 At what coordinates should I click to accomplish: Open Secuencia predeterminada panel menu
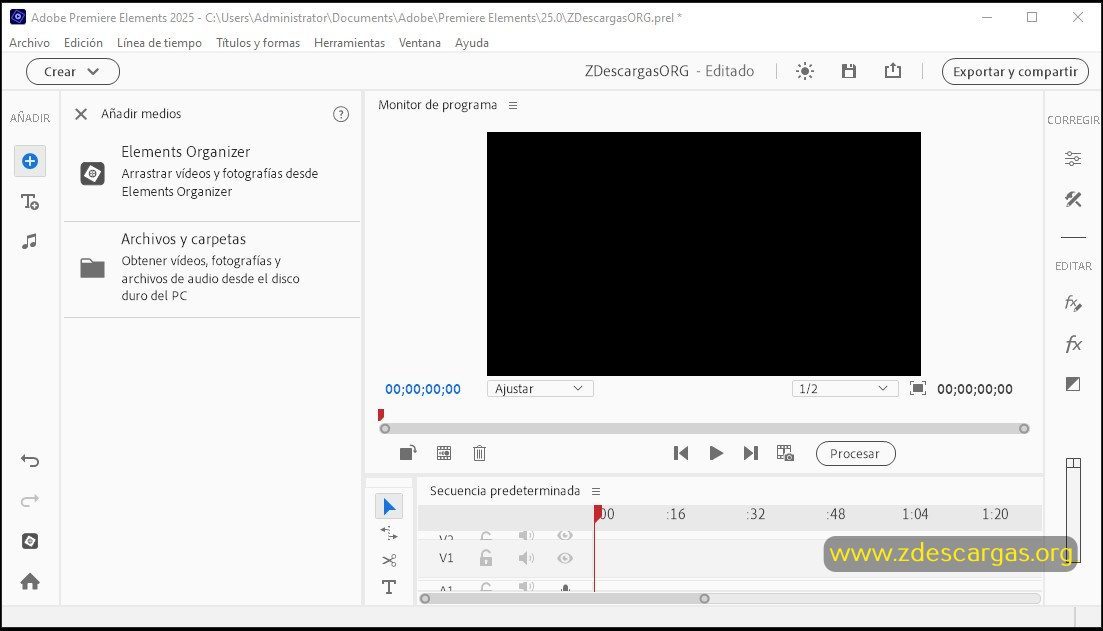596,491
